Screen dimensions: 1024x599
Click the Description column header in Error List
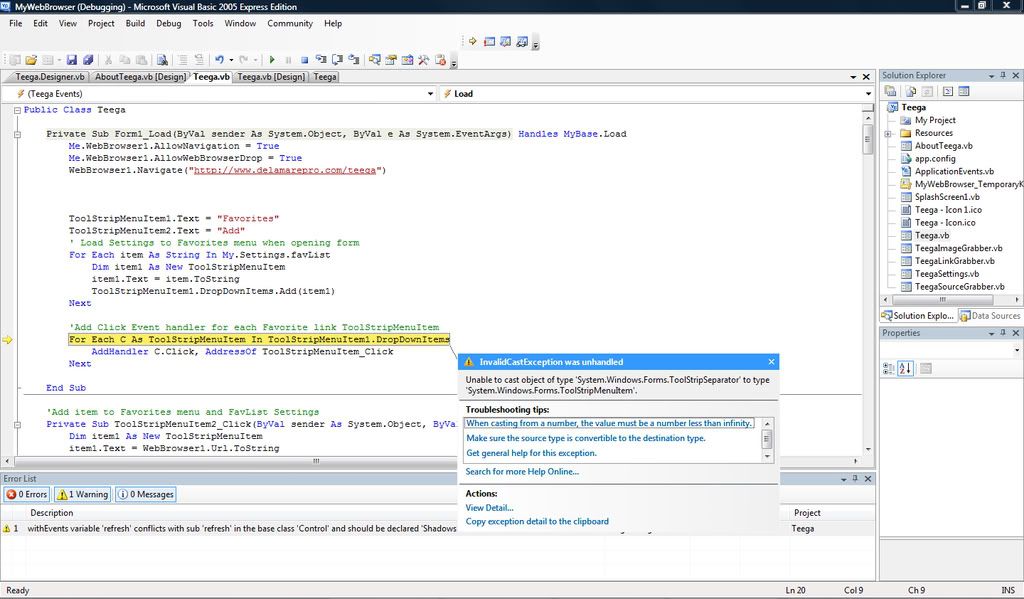tap(52, 513)
